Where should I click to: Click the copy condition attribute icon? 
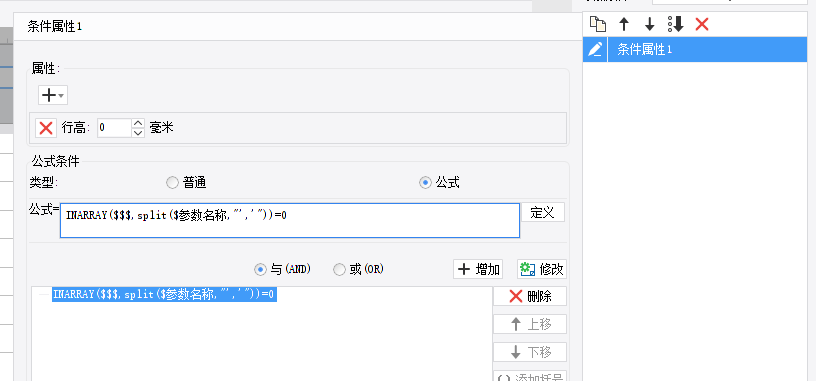click(x=598, y=24)
